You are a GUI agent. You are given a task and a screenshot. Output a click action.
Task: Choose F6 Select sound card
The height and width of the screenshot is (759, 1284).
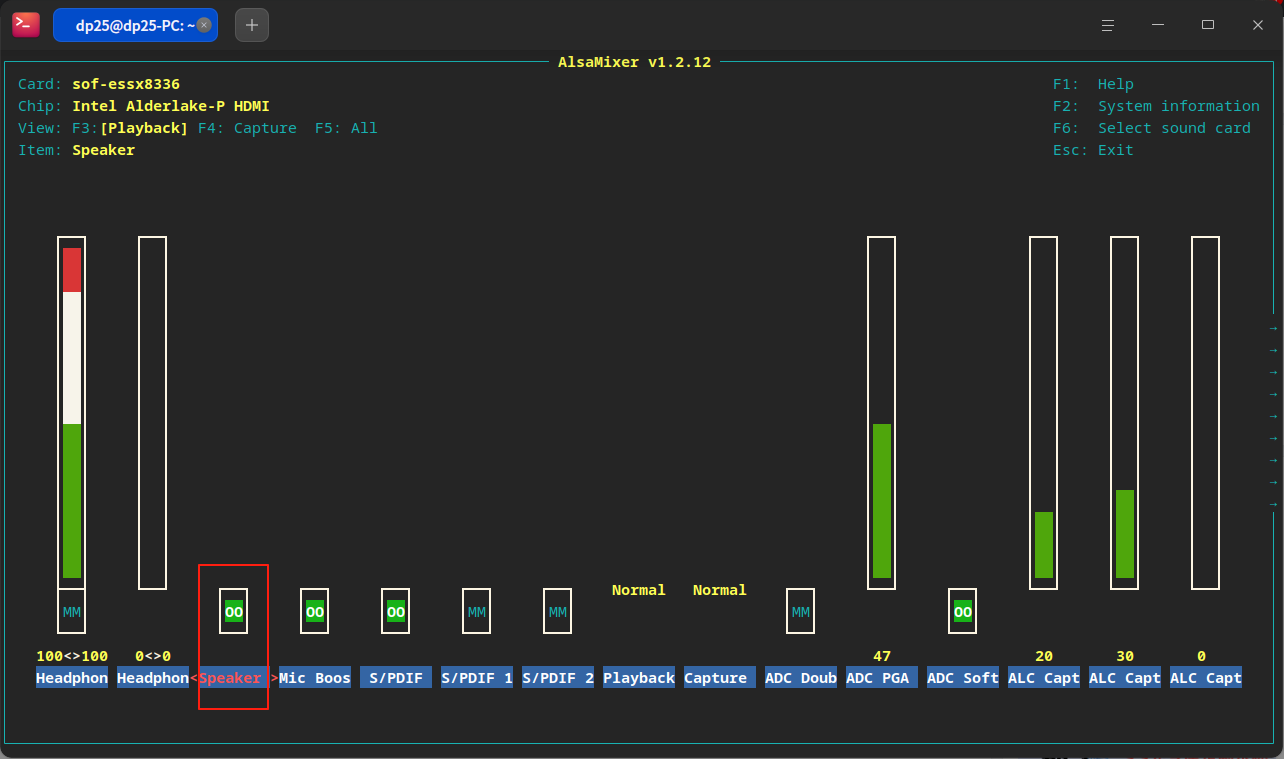1152,128
